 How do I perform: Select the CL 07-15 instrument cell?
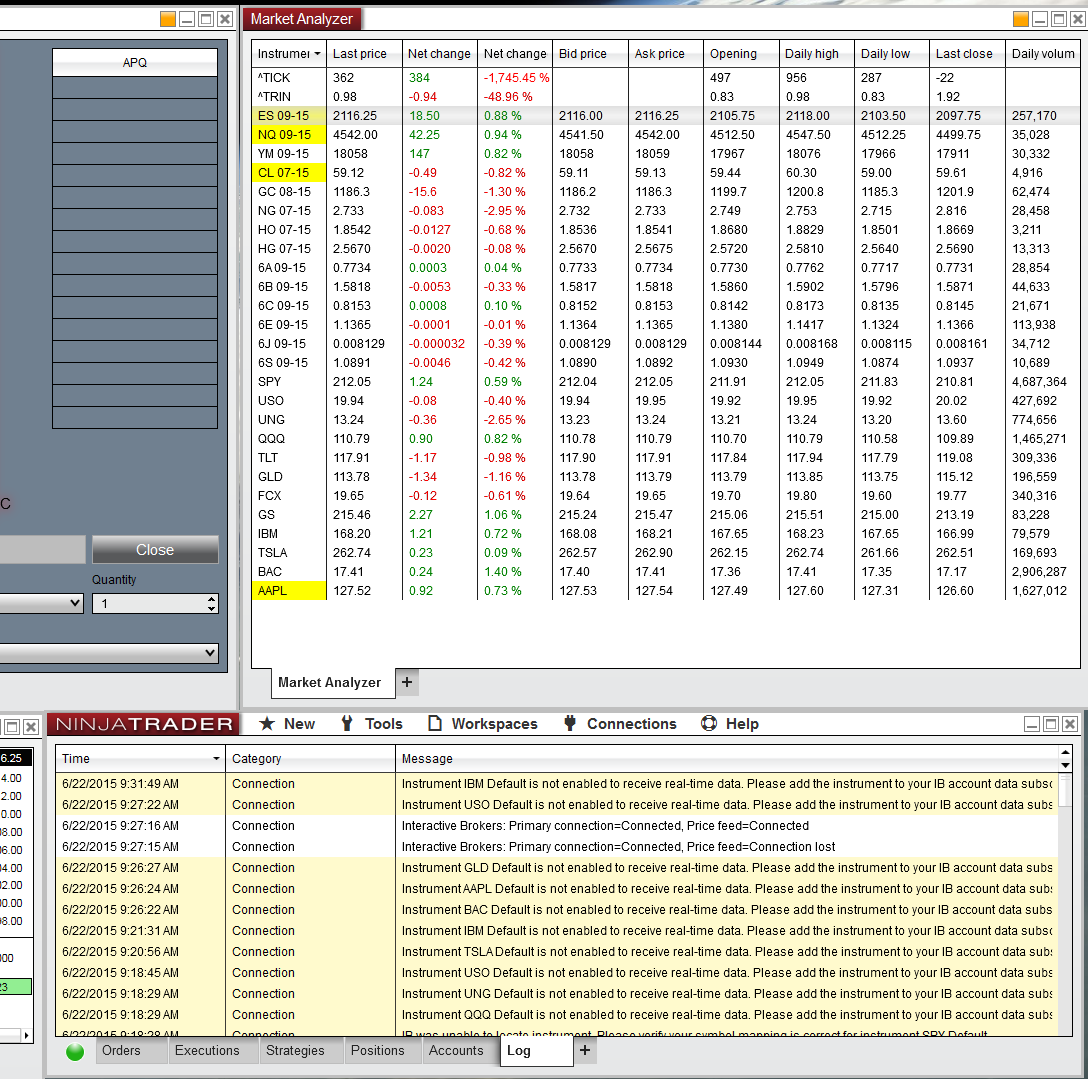[x=289, y=173]
